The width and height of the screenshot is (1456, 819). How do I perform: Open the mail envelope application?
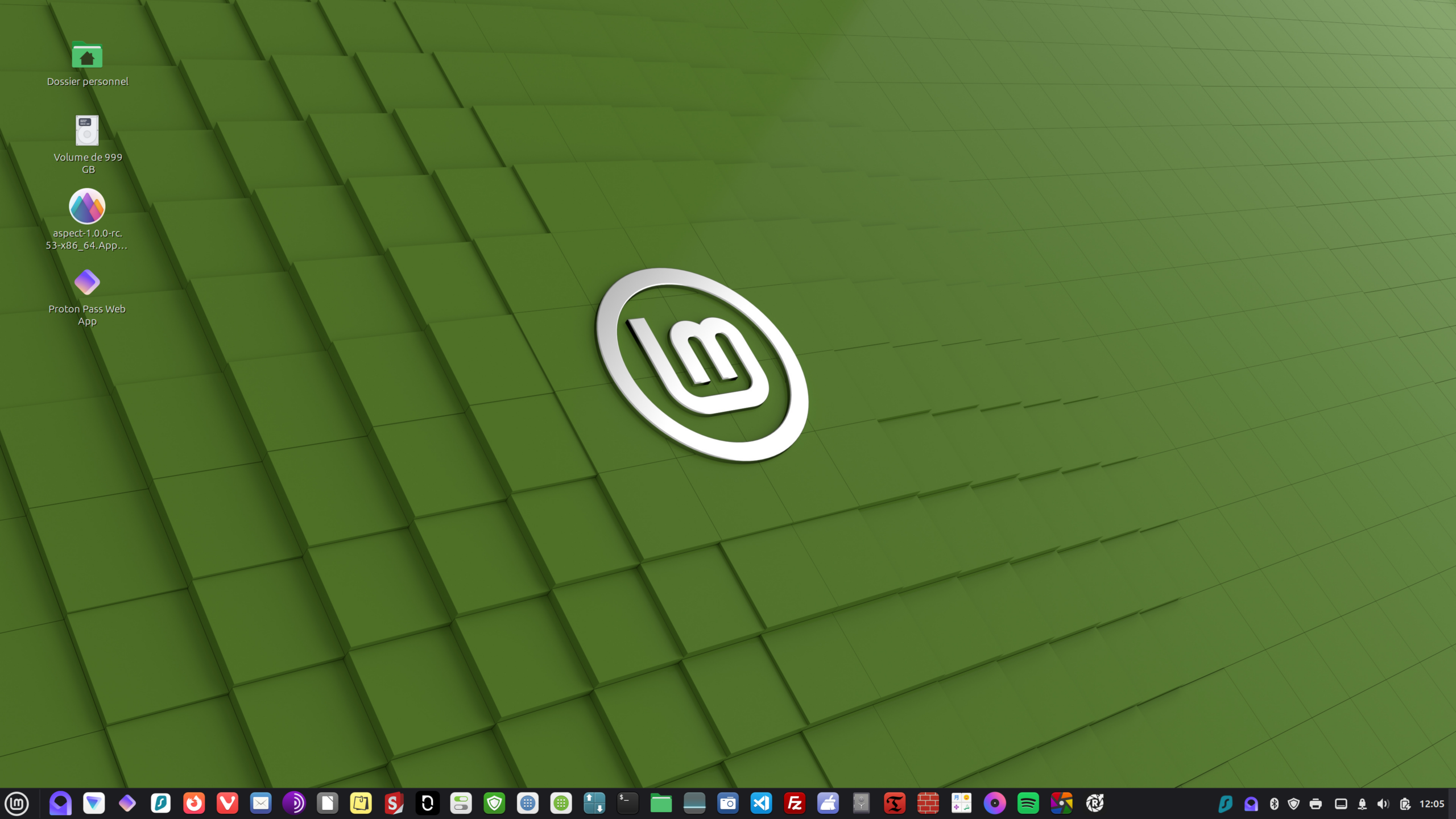pyautogui.click(x=261, y=804)
